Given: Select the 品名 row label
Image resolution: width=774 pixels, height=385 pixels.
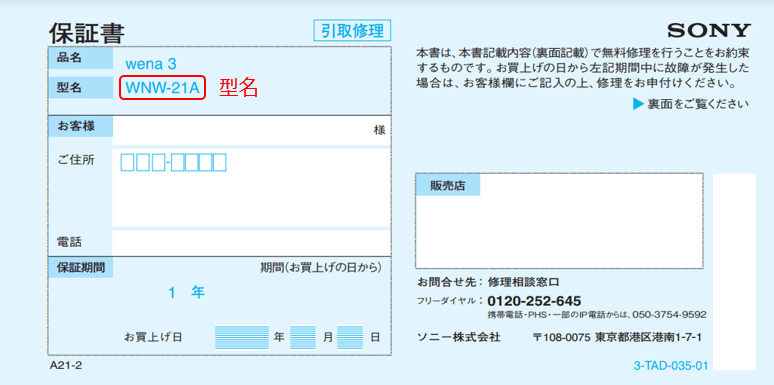Looking at the screenshot, I should click(x=80, y=58).
